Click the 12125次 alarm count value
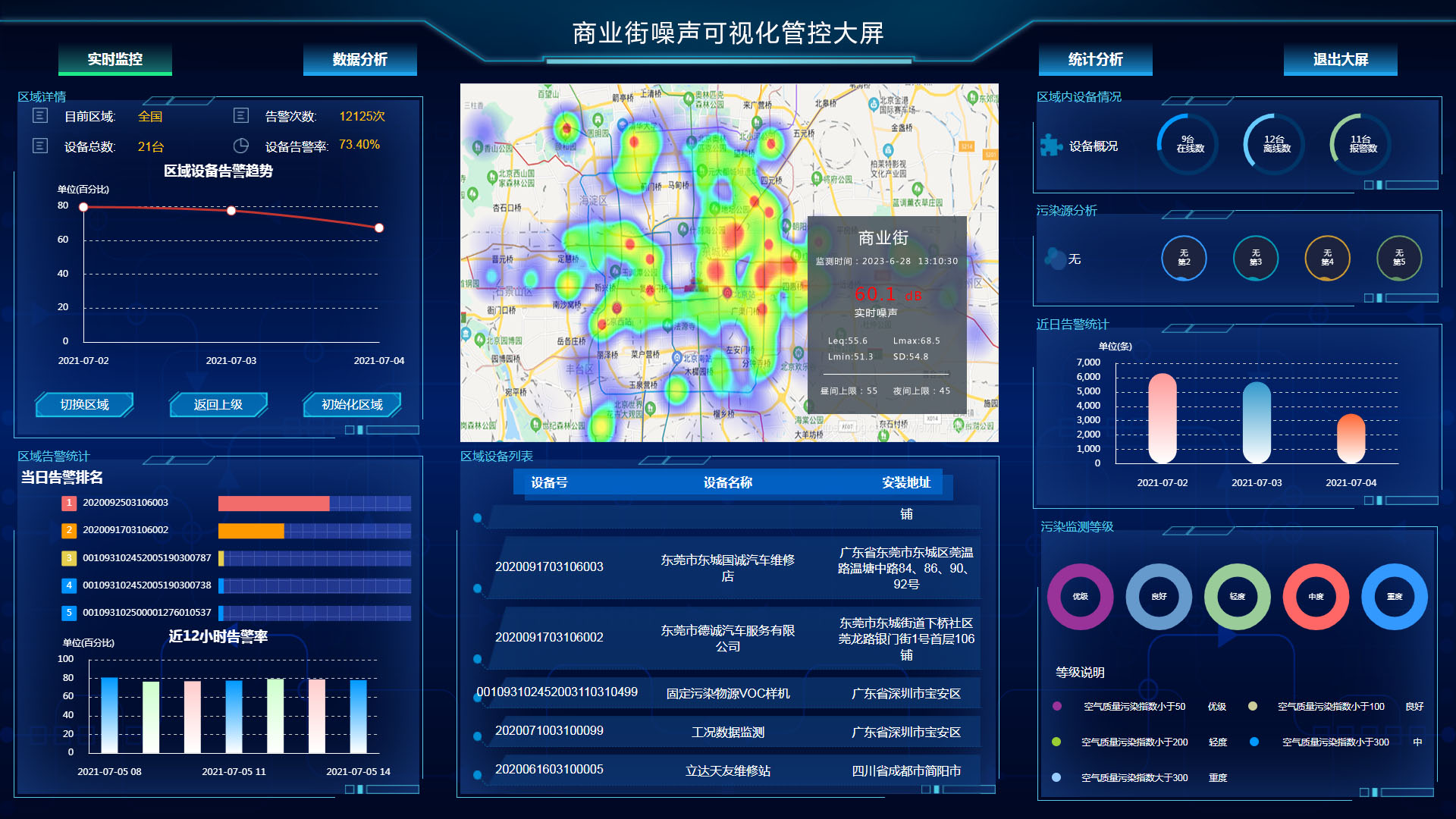This screenshot has width=1456, height=819. [362, 116]
